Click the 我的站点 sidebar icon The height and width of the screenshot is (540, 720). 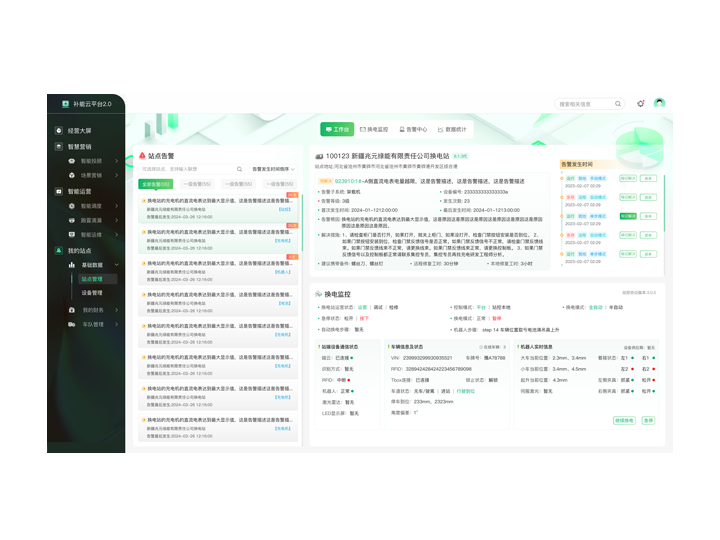59,250
